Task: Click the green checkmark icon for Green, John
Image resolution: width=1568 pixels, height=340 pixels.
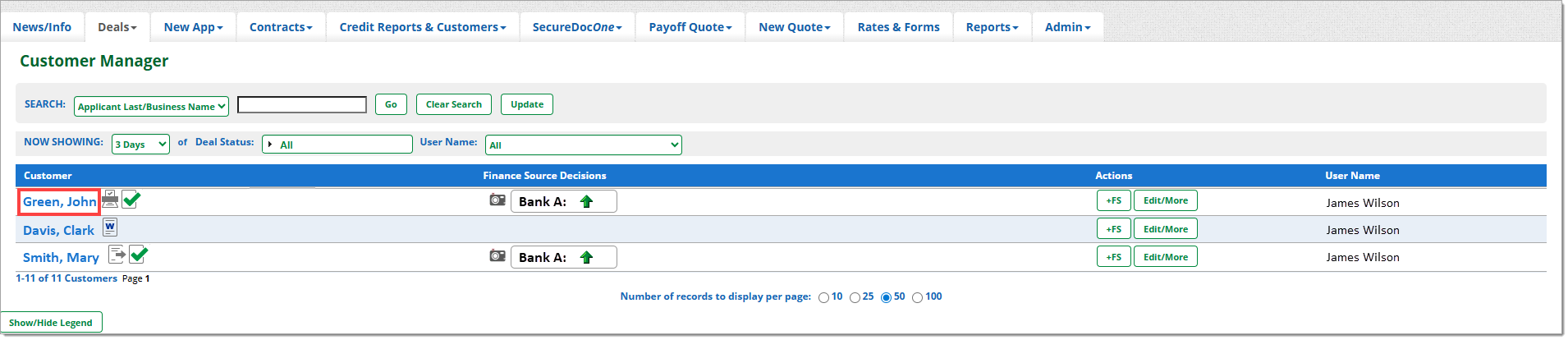Action: 131,200
